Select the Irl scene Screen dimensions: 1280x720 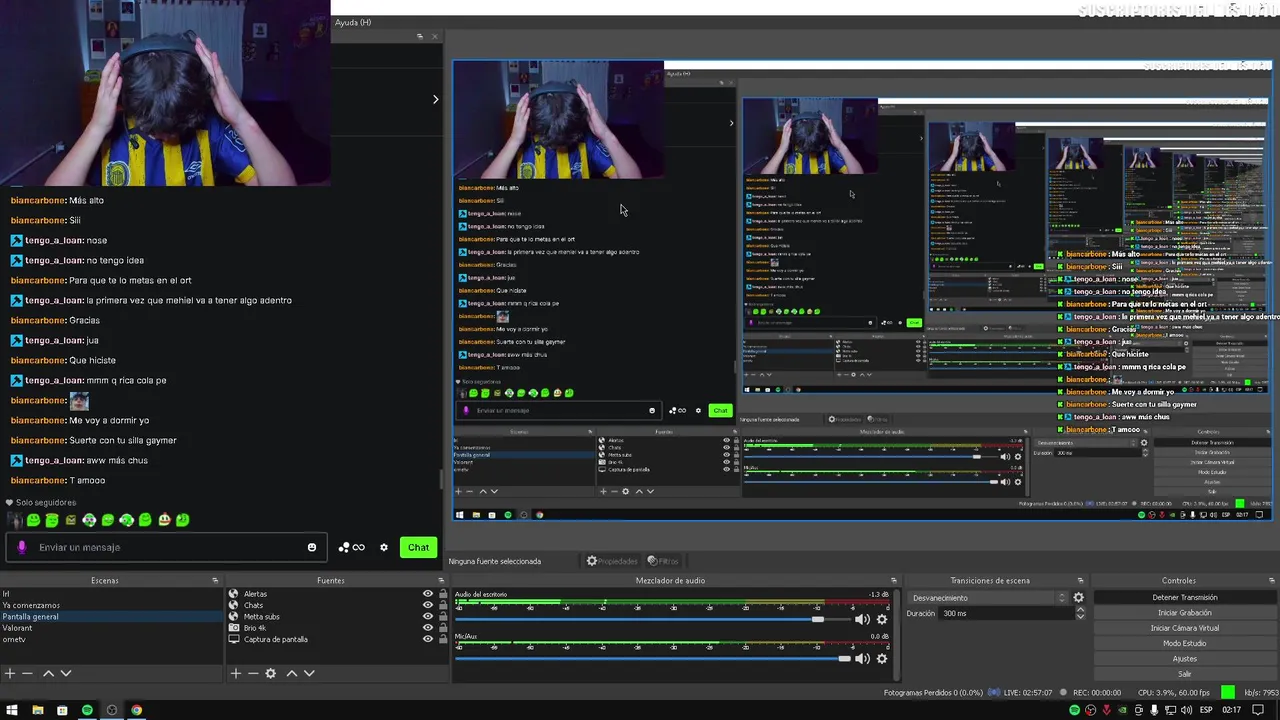(x=112, y=594)
